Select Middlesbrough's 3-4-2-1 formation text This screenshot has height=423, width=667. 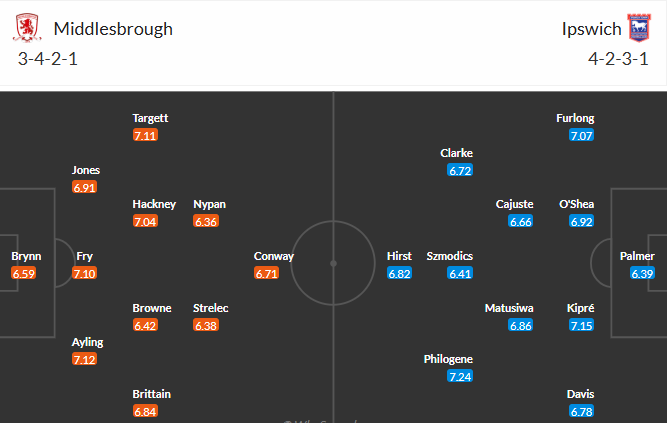click(x=48, y=58)
